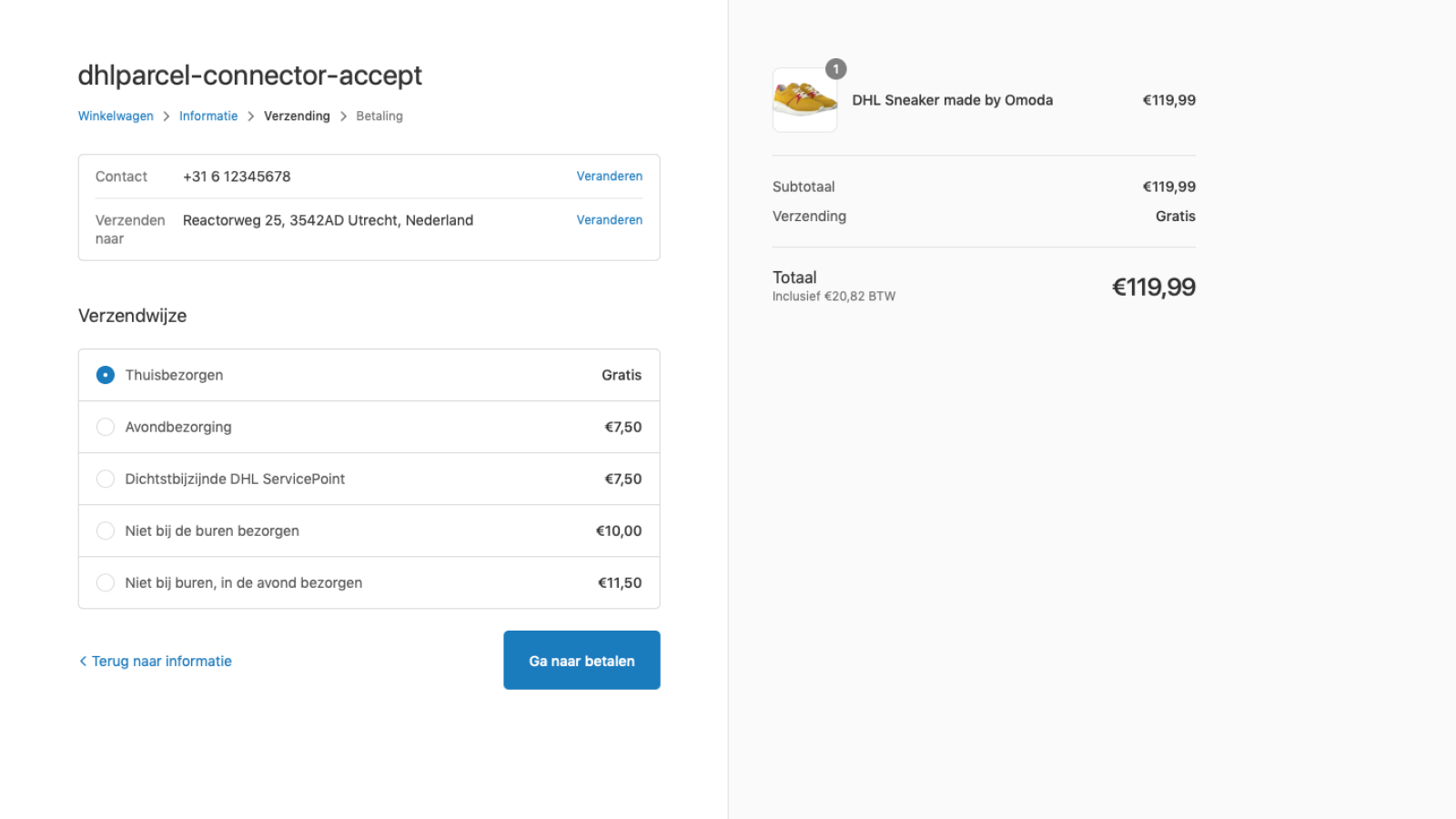
Task: Click the chevron before Betaling breadcrumb
Action: [x=343, y=116]
